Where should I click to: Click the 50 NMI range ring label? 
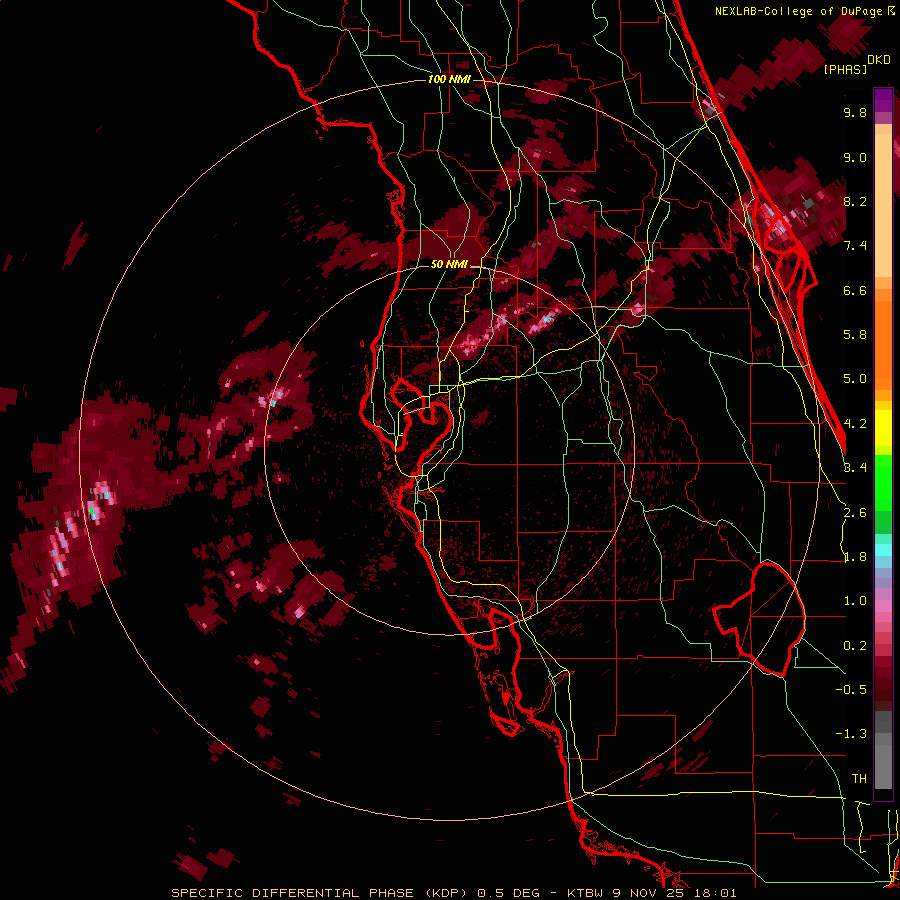[x=449, y=265]
